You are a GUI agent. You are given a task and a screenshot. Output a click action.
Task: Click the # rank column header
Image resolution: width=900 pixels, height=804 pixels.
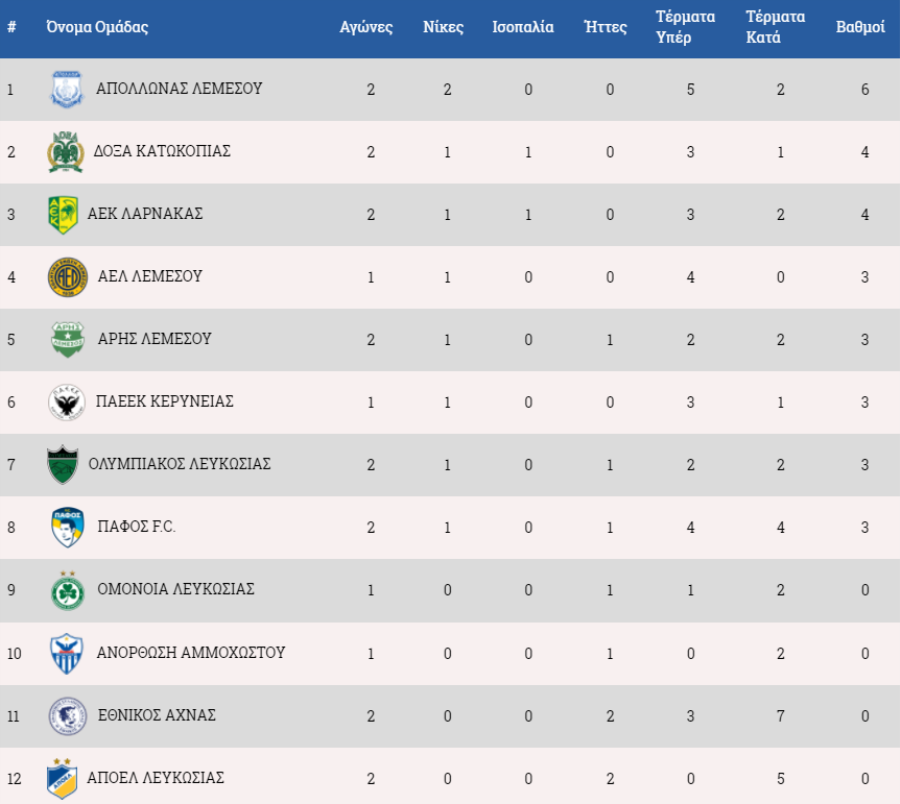pos(11,26)
